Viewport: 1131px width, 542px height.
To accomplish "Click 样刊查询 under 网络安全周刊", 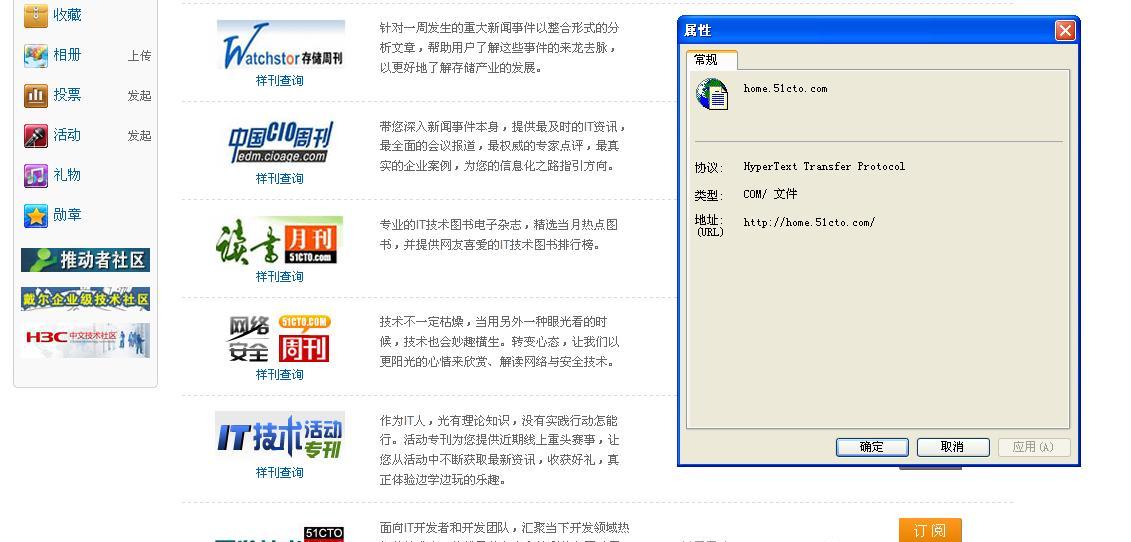I will click(x=280, y=375).
